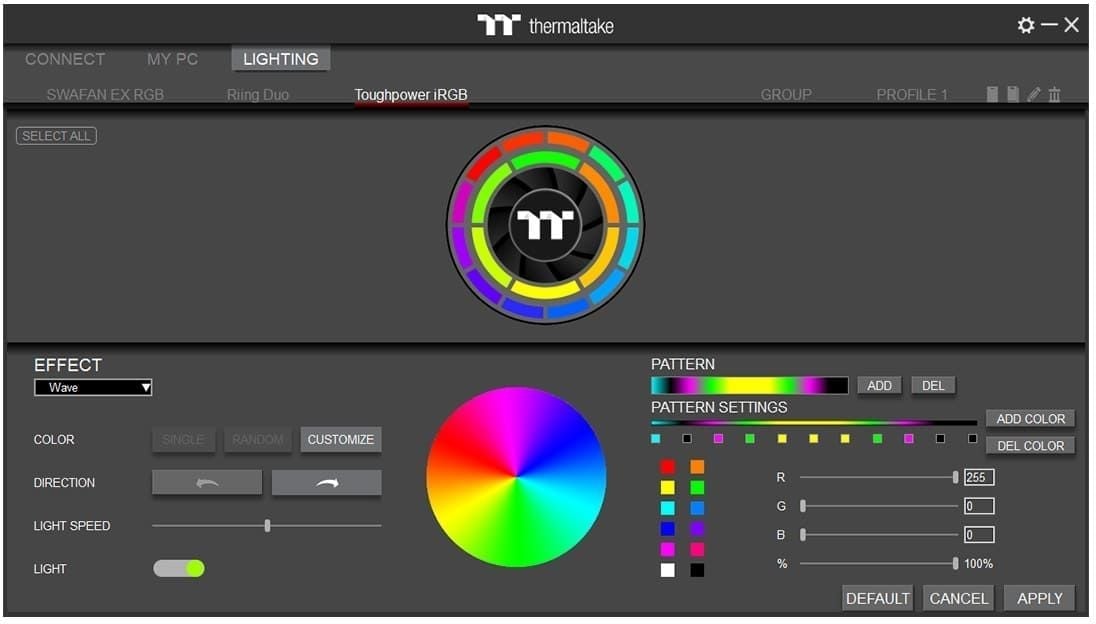The image size is (1096, 624).
Task: Select the SINGLE color mode
Action: [183, 440]
